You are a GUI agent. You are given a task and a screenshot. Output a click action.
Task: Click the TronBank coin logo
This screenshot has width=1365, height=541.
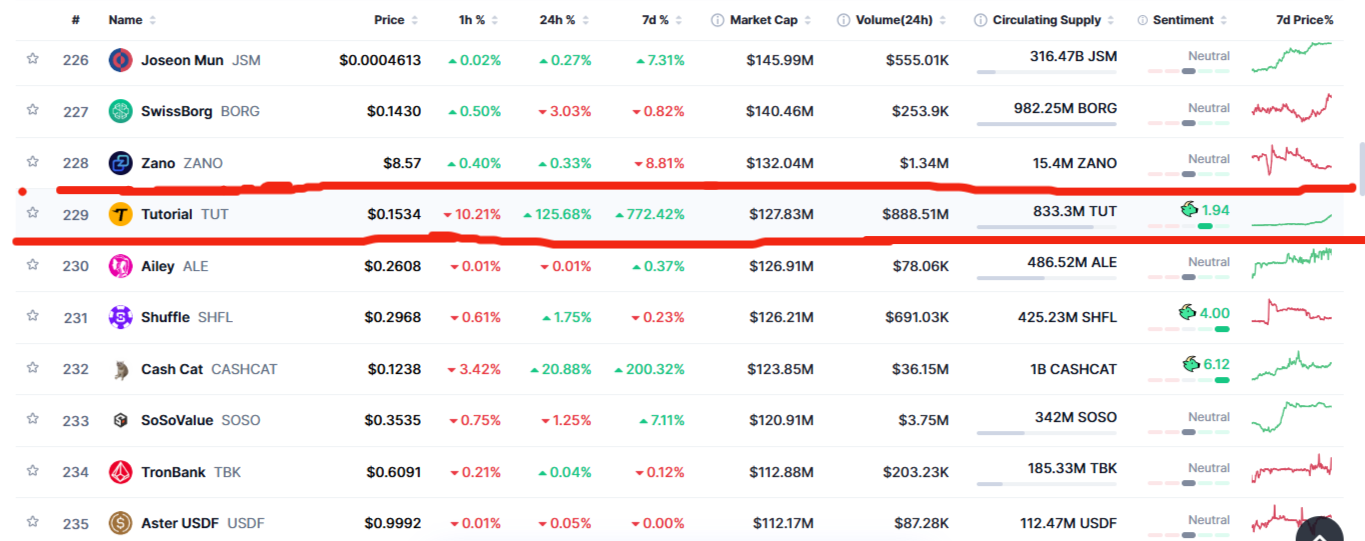pyautogui.click(x=120, y=472)
